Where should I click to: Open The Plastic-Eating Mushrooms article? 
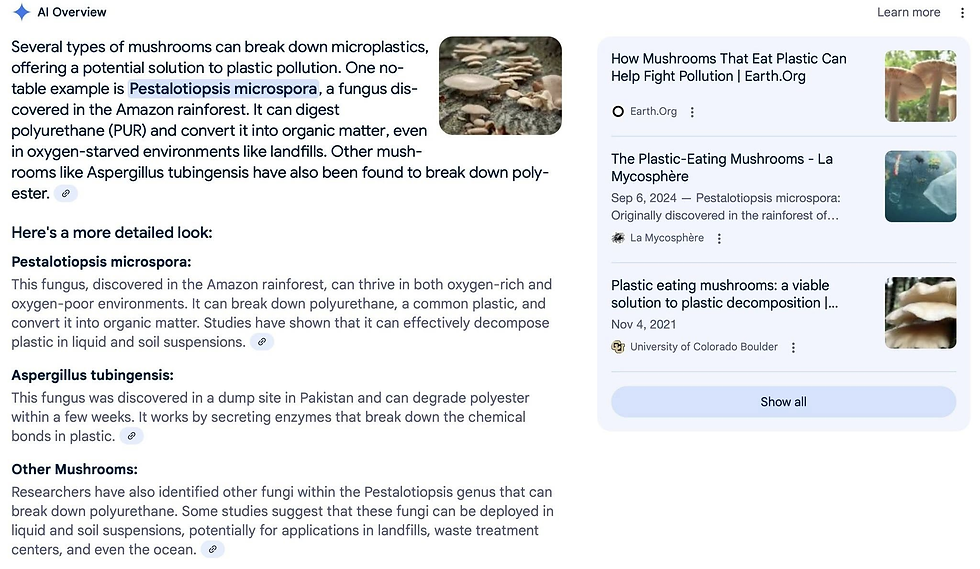click(721, 167)
